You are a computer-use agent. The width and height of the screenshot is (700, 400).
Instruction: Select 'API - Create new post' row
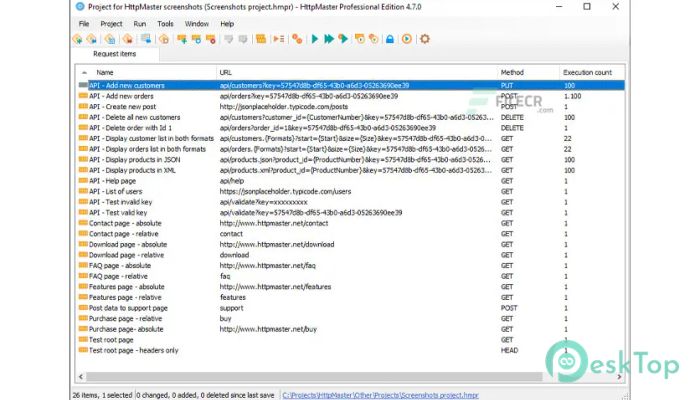click(x=351, y=107)
